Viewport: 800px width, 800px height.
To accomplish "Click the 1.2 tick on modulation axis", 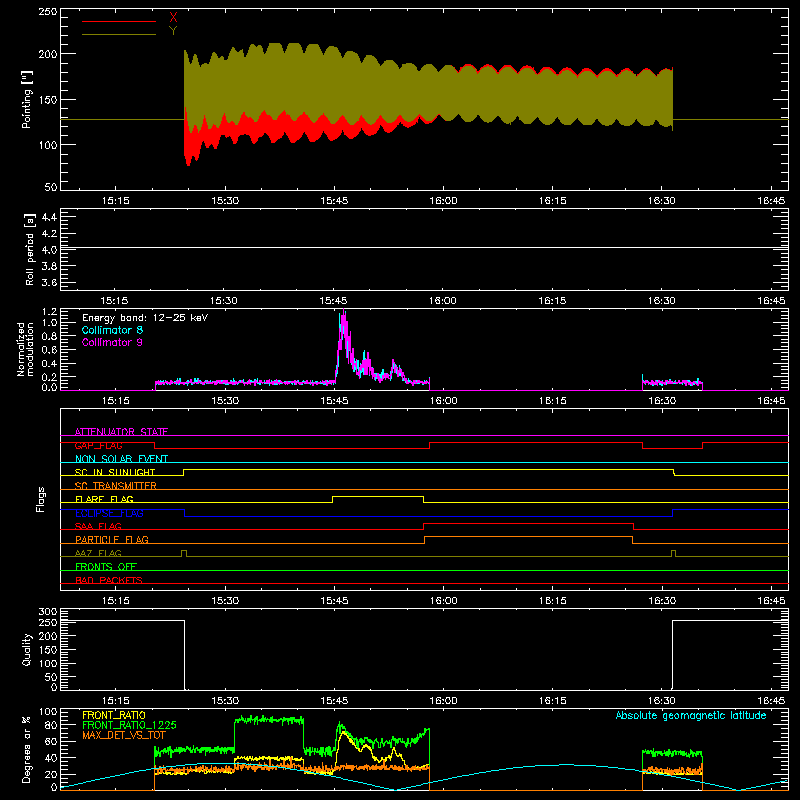I will click(49, 312).
